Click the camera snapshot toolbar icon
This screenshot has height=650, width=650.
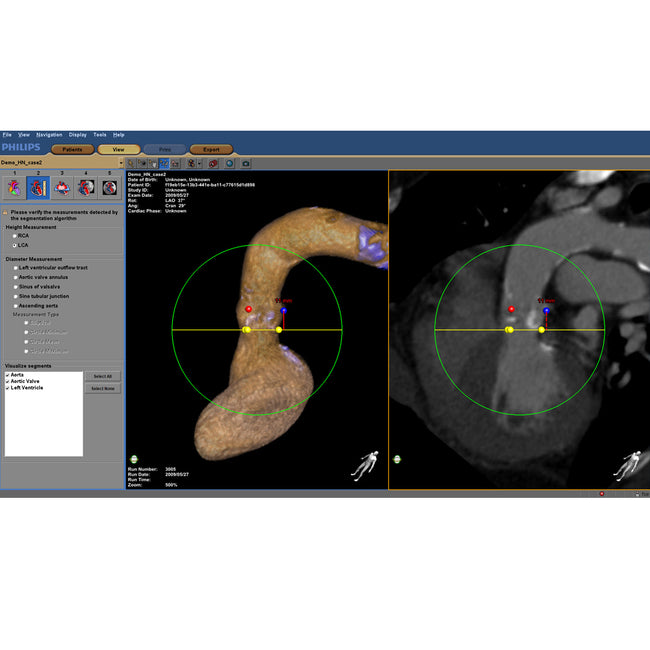(x=246, y=162)
